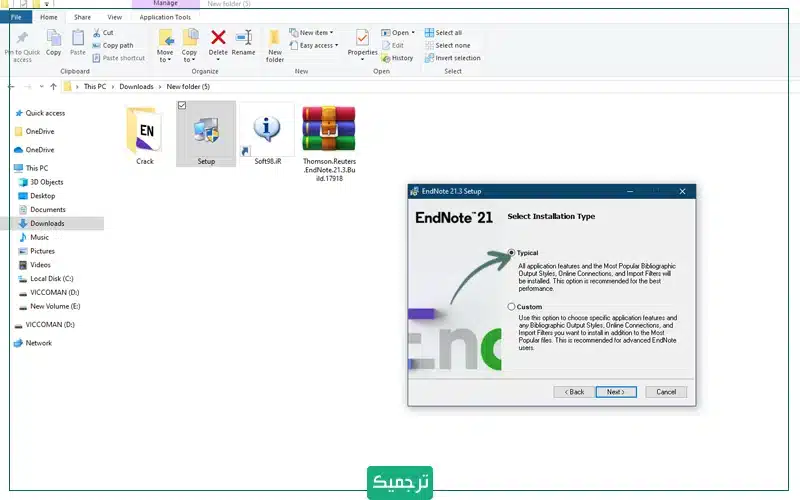Open recent locations dropdown arrow
800x500 pixels.
click(x=41, y=87)
